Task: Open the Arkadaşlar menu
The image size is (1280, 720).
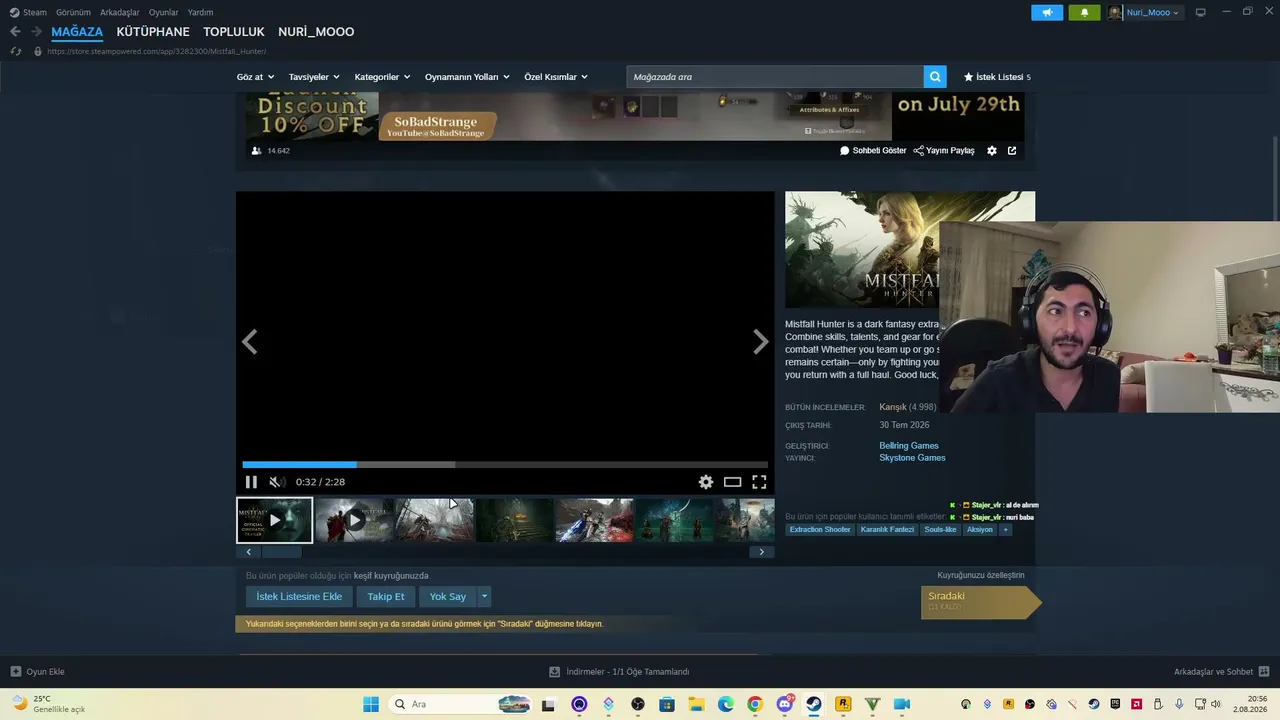Action: tap(120, 12)
